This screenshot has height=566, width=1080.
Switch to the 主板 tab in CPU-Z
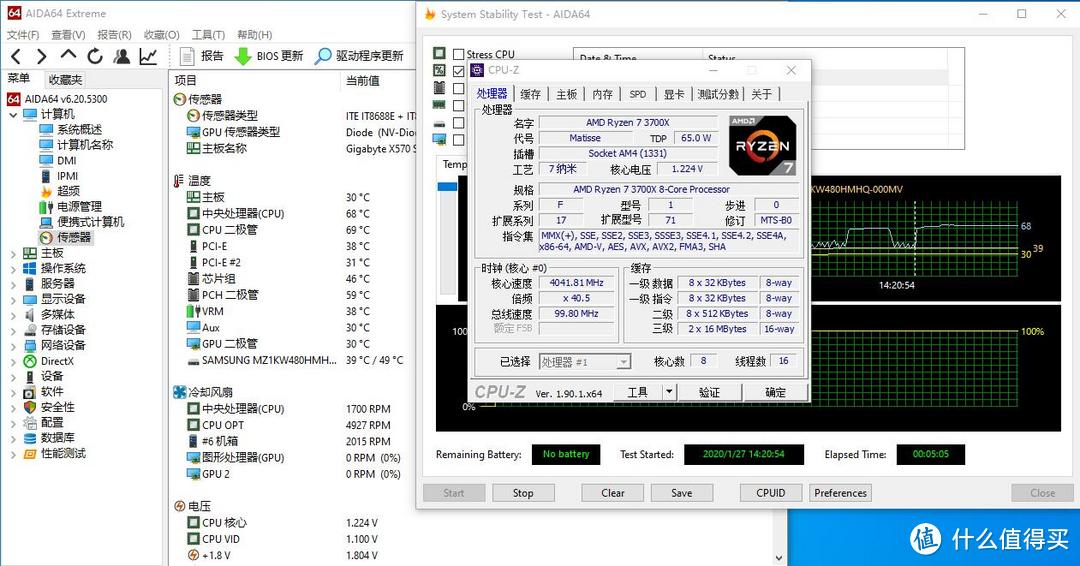566,94
